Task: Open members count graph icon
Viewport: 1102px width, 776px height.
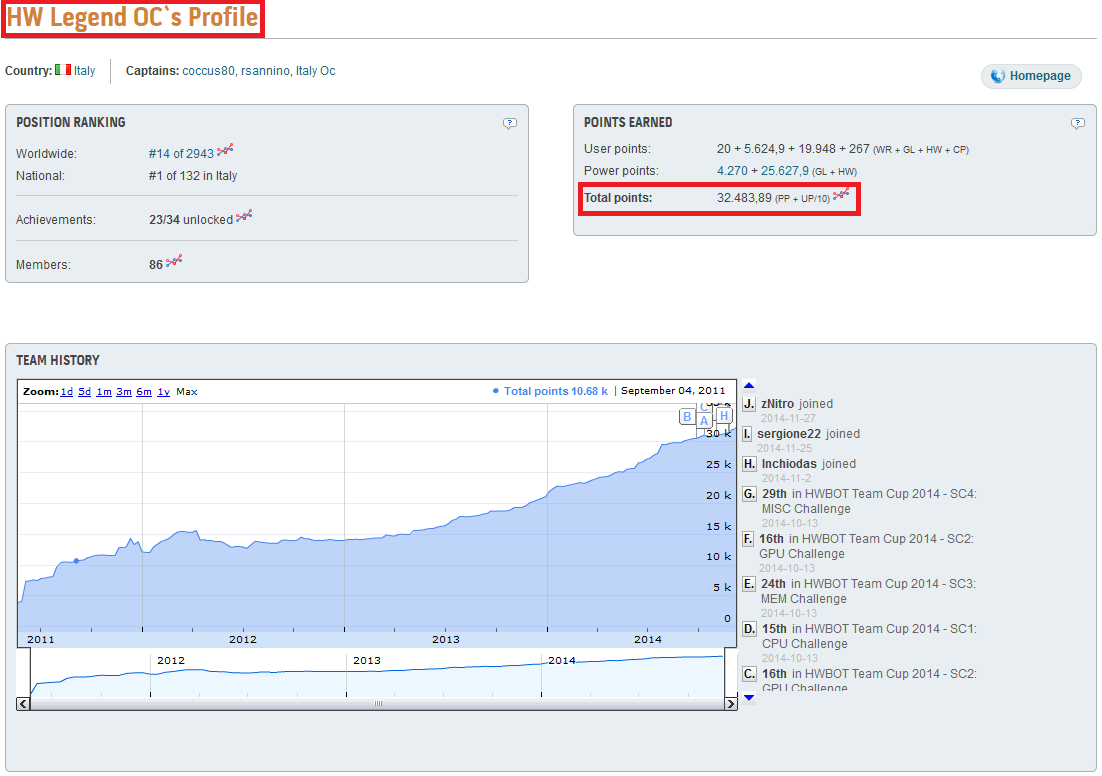Action: point(174,261)
